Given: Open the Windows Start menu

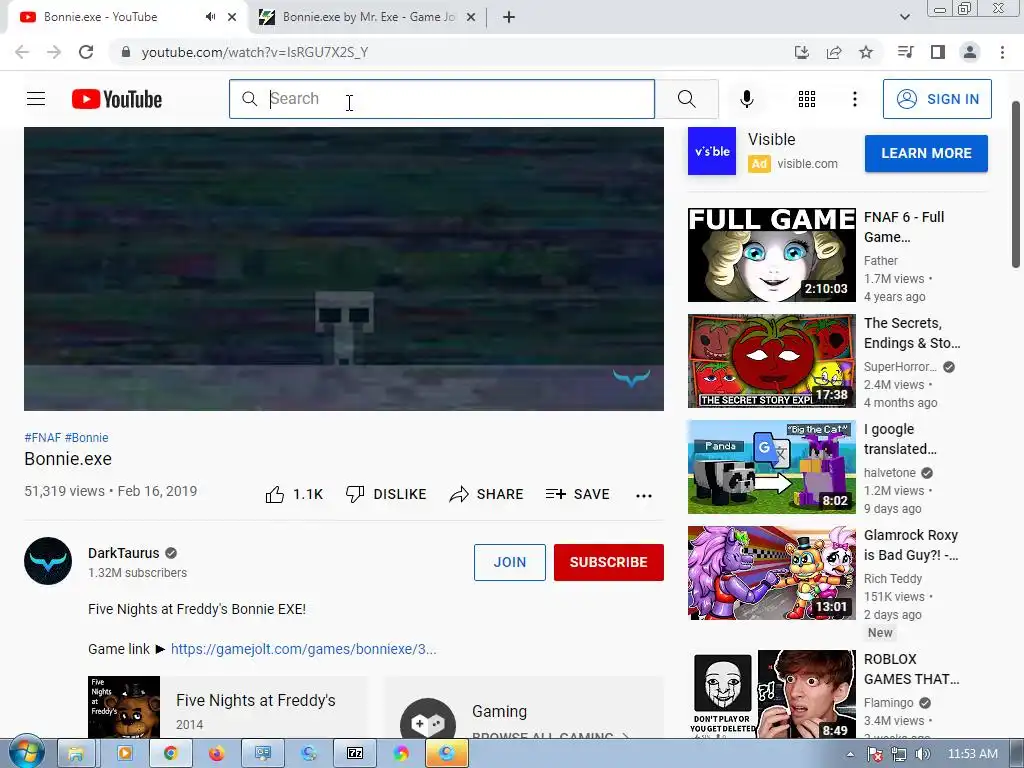Looking at the screenshot, I should point(26,753).
